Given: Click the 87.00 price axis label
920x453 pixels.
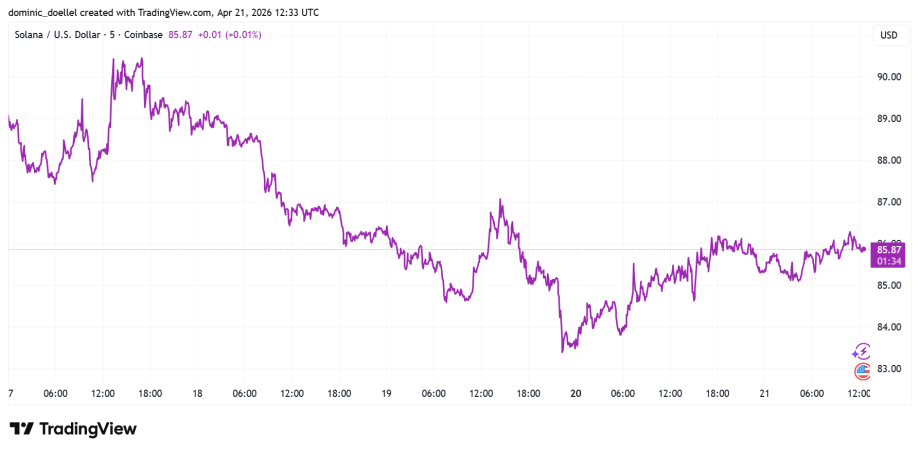Looking at the screenshot, I should (x=889, y=202).
